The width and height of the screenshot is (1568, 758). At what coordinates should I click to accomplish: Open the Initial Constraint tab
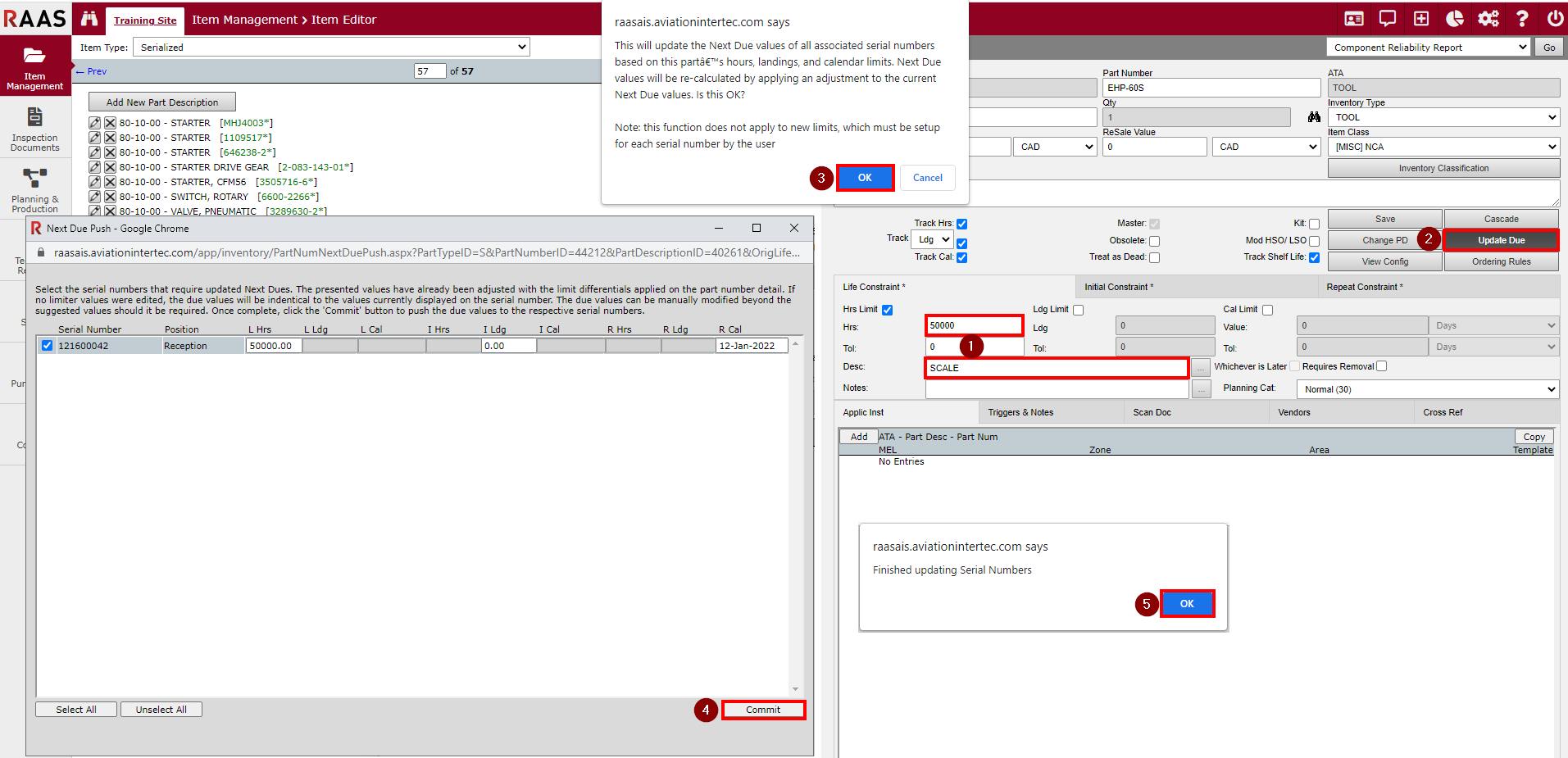click(1118, 287)
